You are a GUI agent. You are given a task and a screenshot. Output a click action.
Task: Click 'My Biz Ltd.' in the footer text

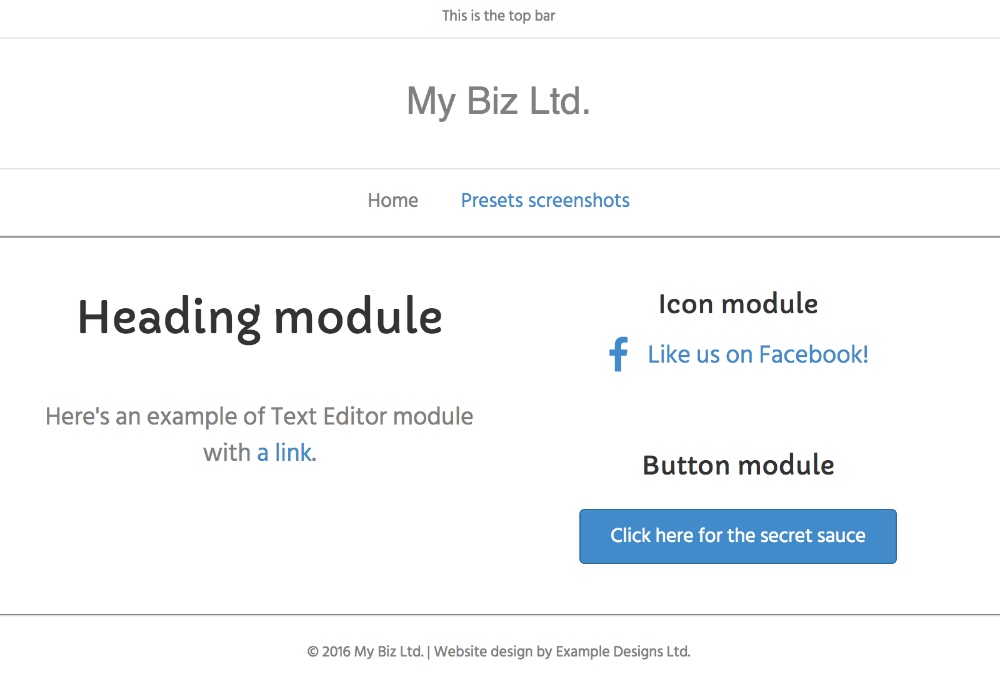pyautogui.click(x=388, y=652)
